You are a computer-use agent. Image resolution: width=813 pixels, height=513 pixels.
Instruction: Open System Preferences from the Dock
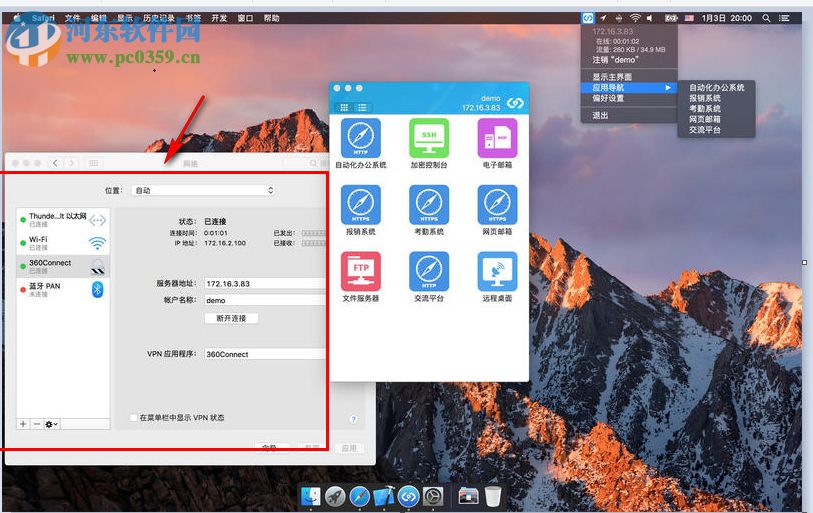[x=433, y=496]
